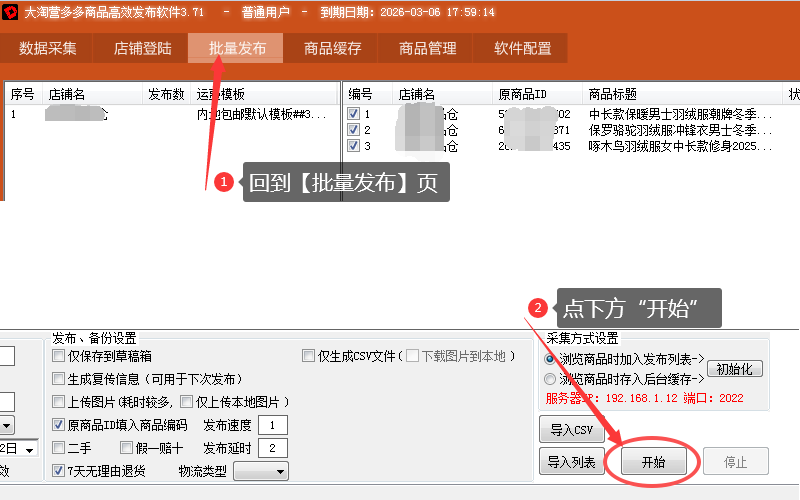Open the 商品缓存 tab

(332, 48)
